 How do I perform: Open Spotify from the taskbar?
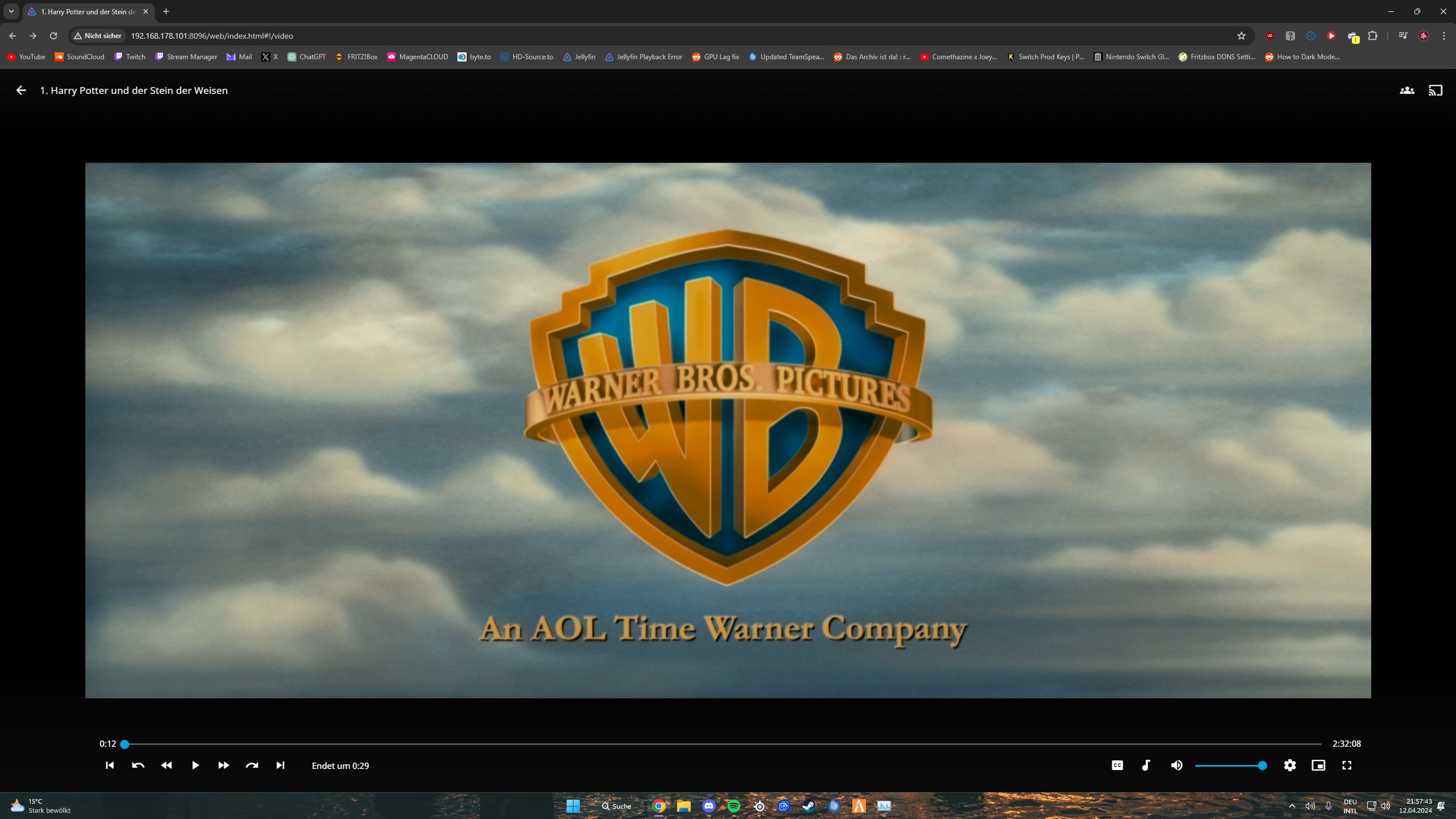pyautogui.click(x=734, y=806)
